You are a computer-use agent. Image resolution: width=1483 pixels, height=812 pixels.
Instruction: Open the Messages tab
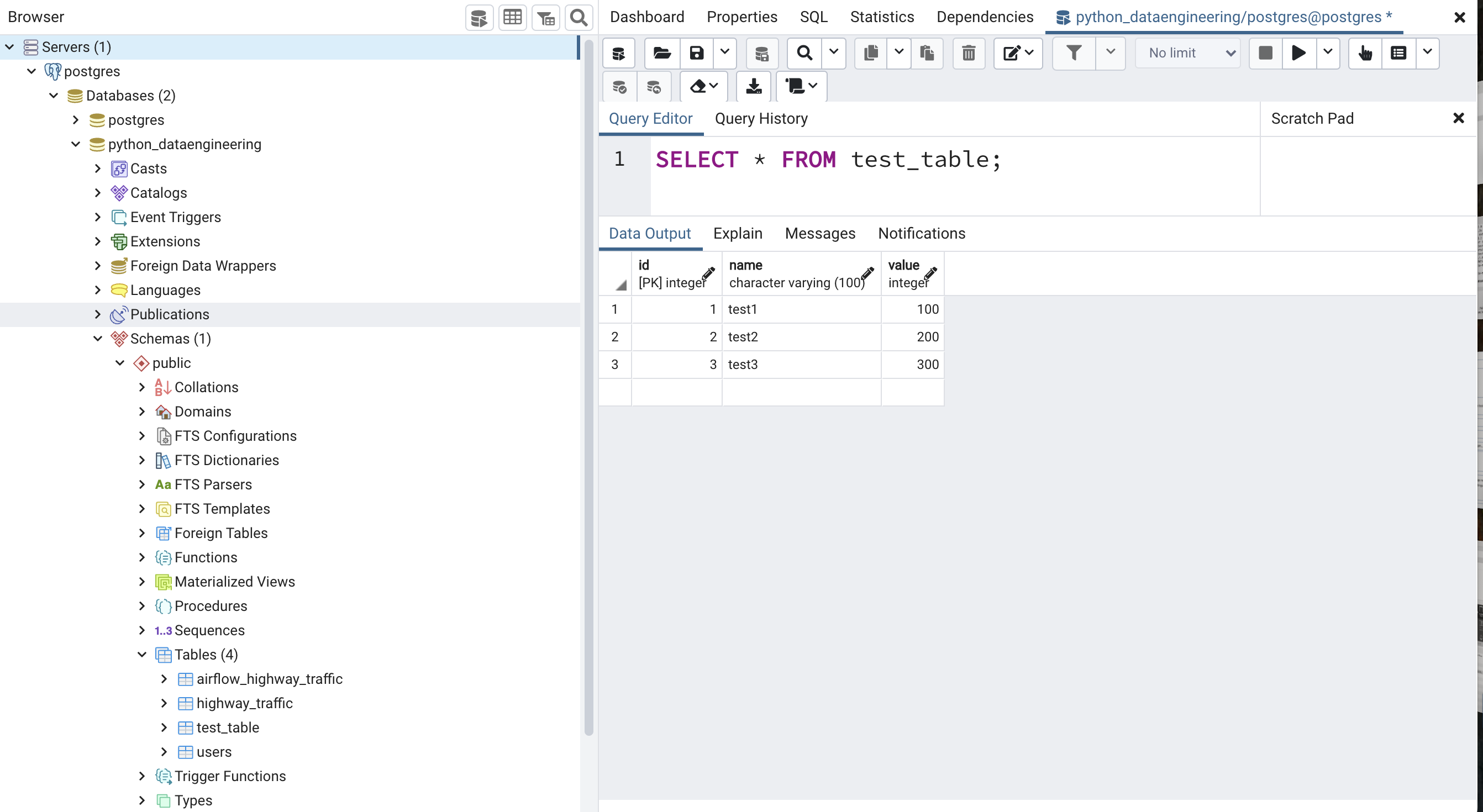click(x=820, y=233)
